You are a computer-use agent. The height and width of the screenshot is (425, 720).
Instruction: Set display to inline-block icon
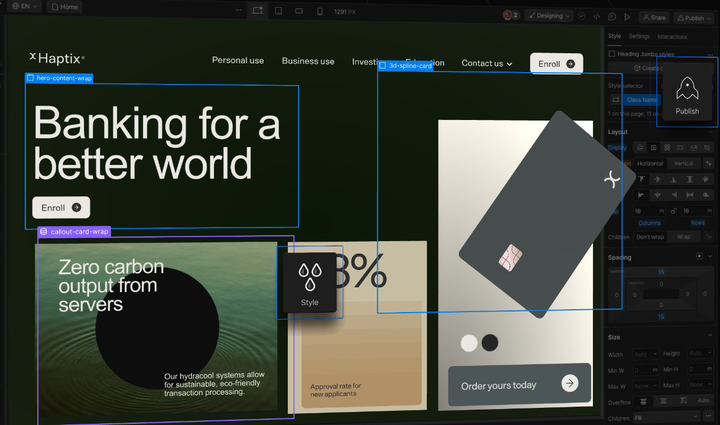[x=680, y=147]
